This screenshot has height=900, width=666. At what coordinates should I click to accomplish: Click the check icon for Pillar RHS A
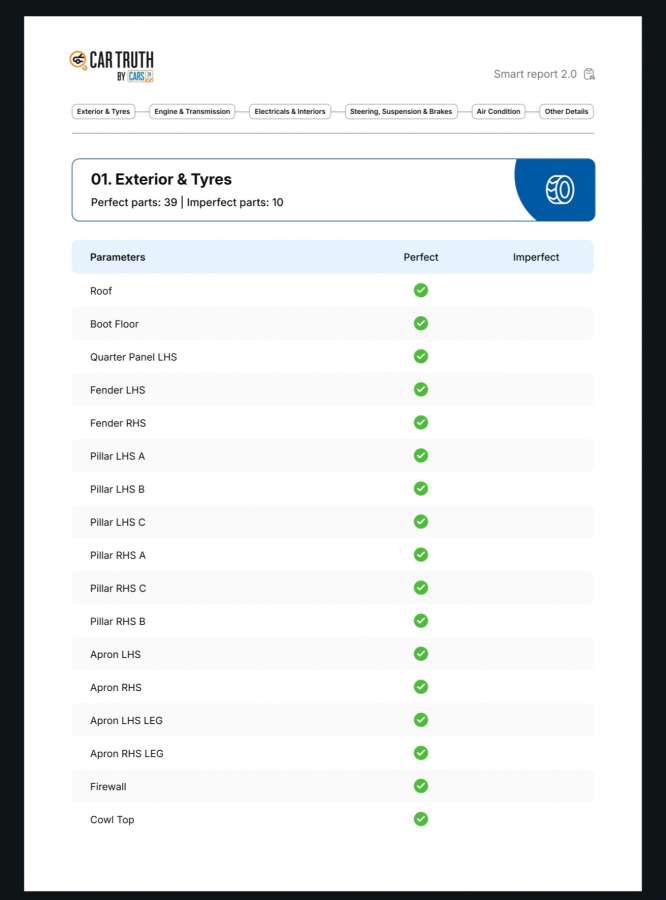(421, 554)
